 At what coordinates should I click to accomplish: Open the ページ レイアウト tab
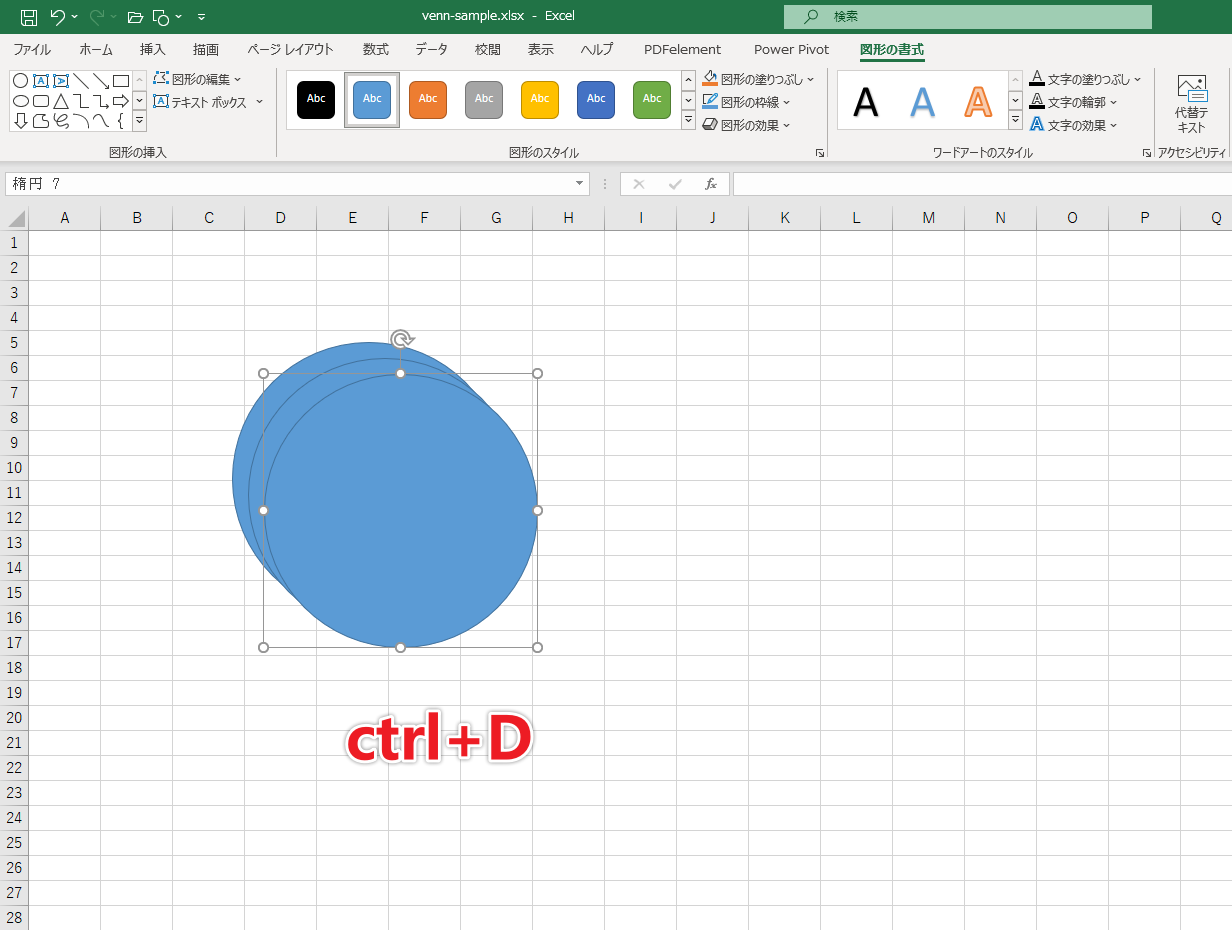[290, 49]
